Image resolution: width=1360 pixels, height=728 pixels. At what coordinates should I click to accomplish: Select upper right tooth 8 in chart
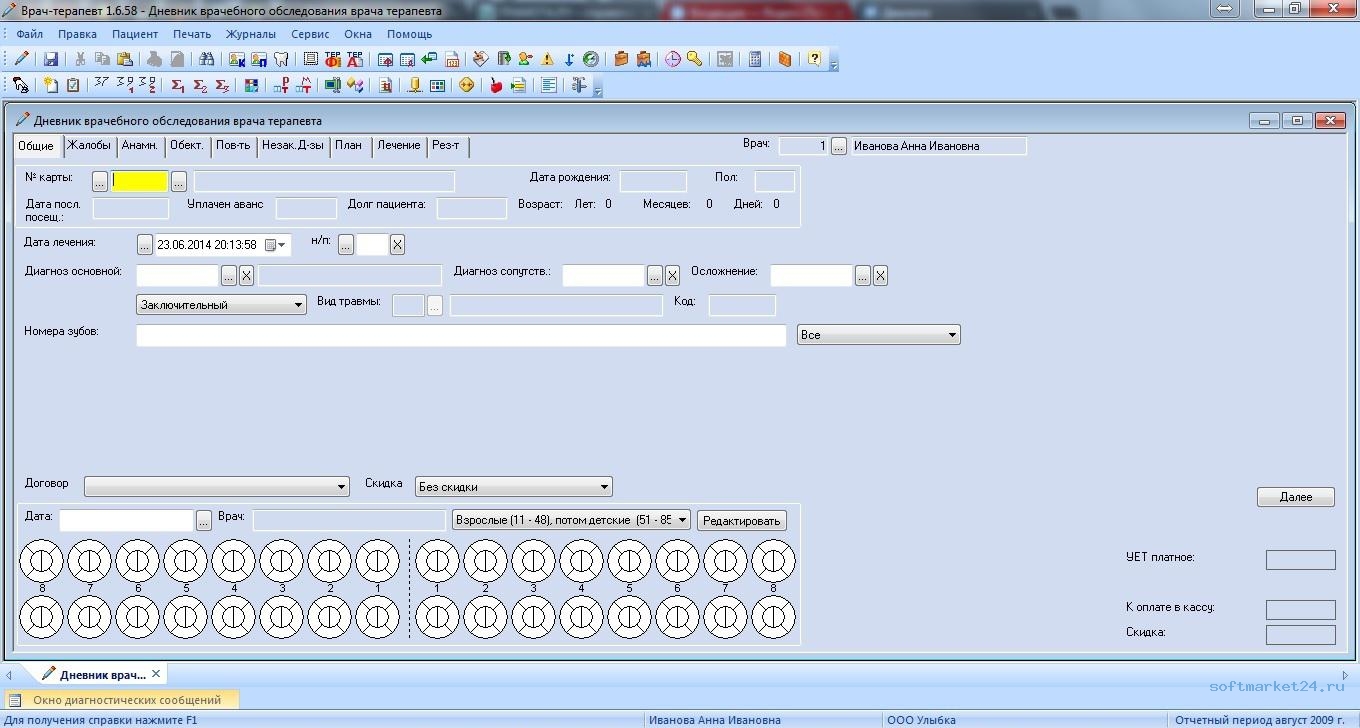(773, 561)
